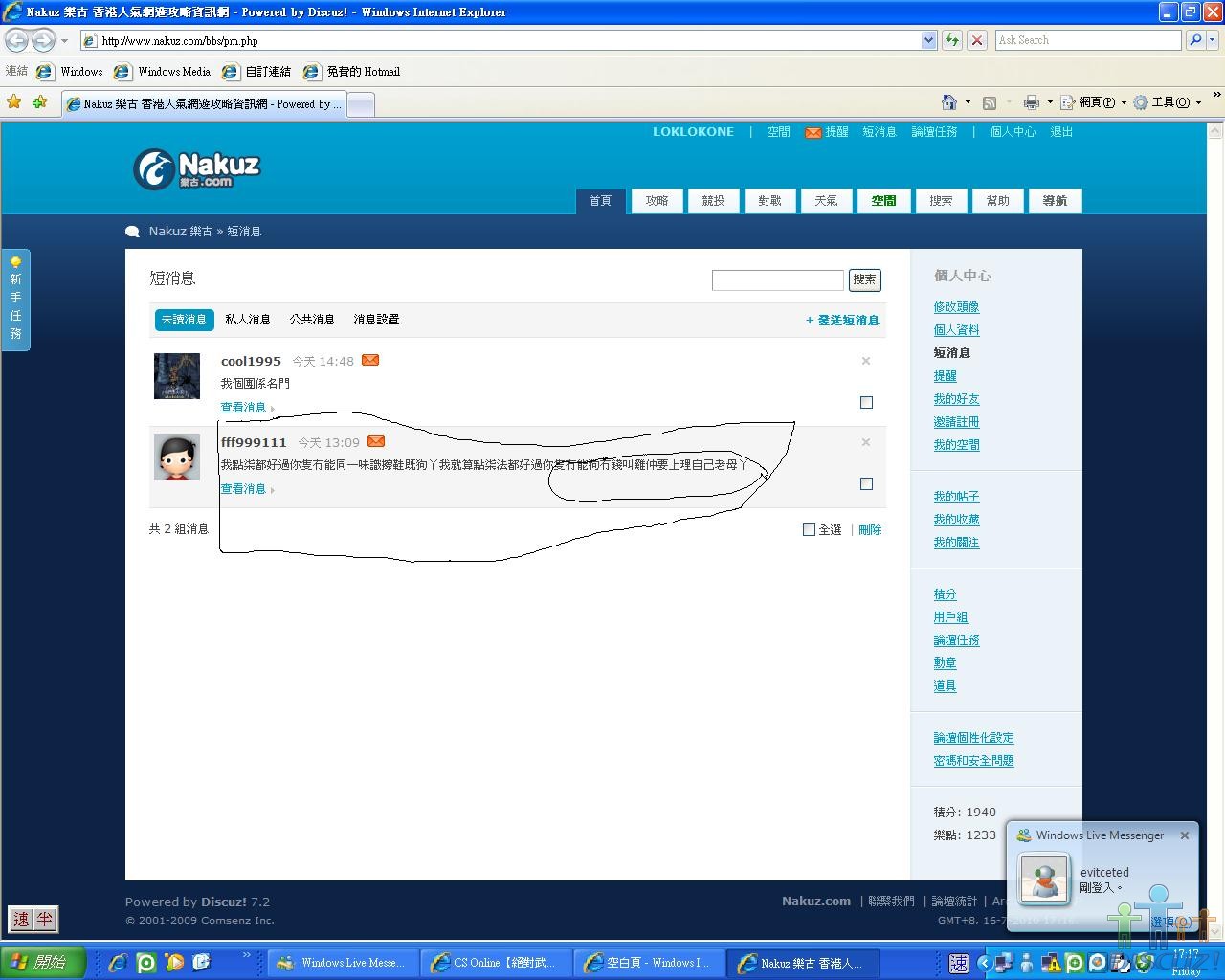Click the message search text field
Screen dimensions: 1225x980
tap(777, 279)
